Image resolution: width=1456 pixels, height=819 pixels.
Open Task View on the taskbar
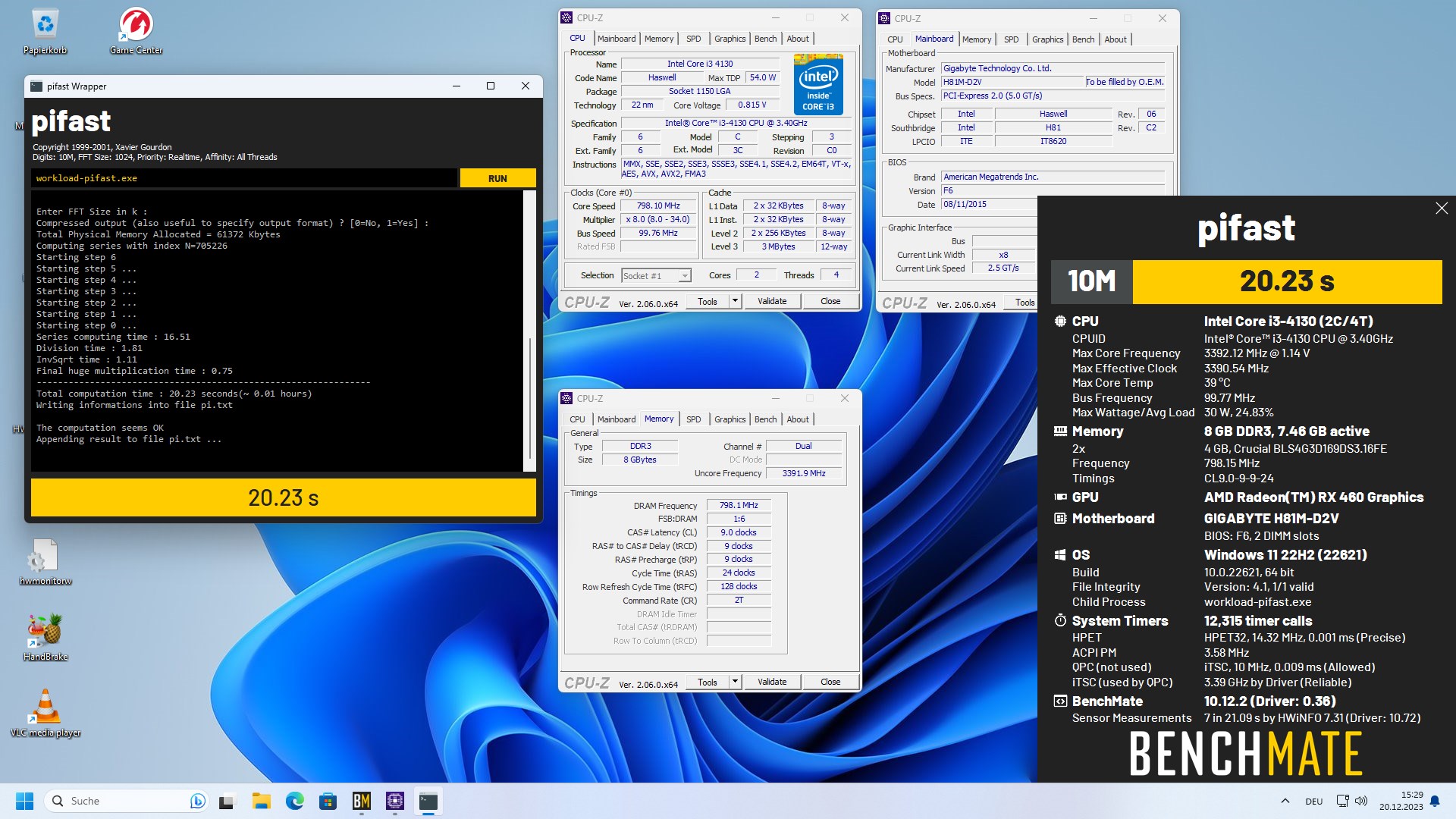click(227, 801)
